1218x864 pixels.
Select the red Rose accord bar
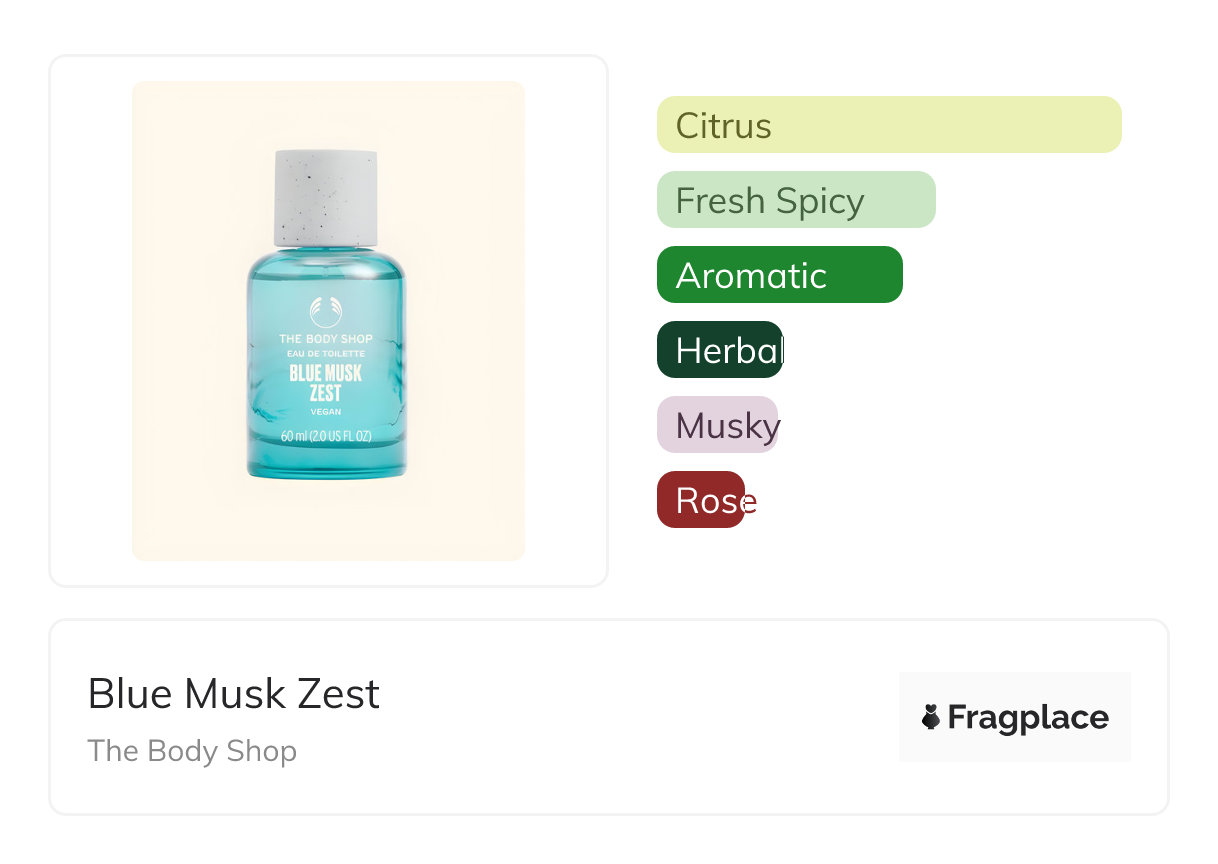coord(700,500)
